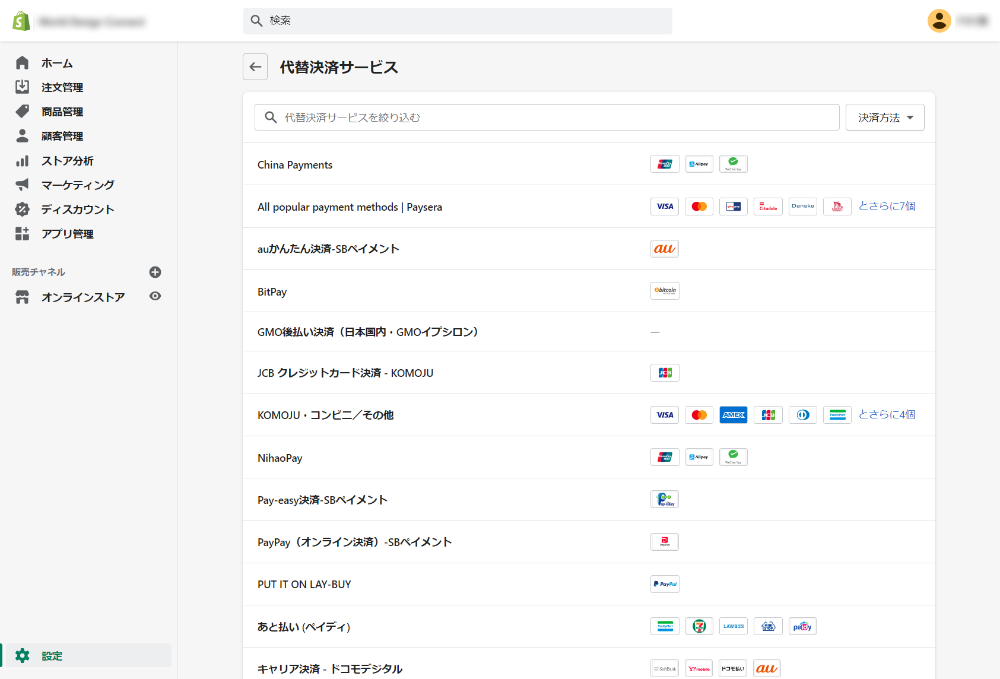Open the user account avatar
This screenshot has height=679, width=1000.
939,21
